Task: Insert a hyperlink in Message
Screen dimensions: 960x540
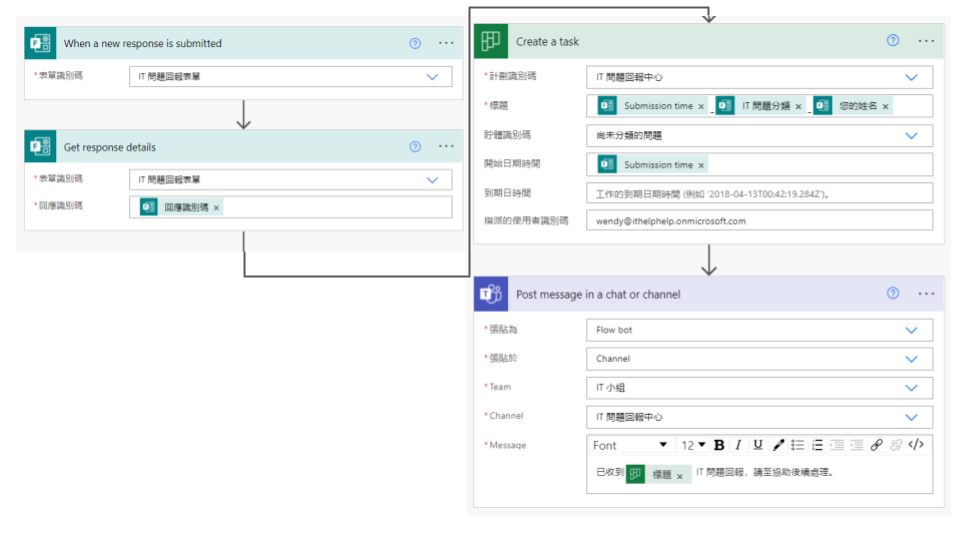Action: (877, 445)
